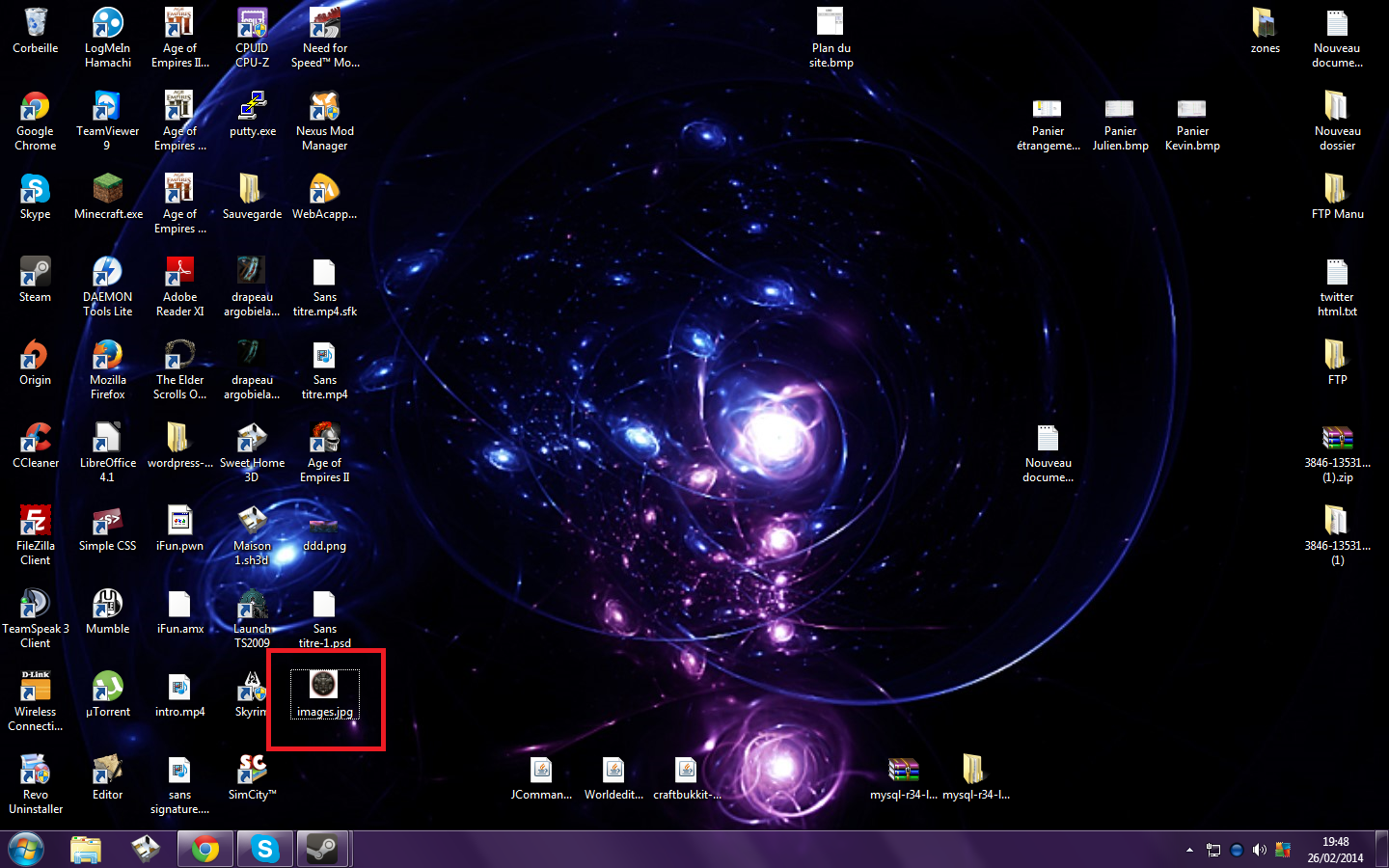Select the Worldedit jar file
Image resolution: width=1389 pixels, height=868 pixels.
[613, 777]
